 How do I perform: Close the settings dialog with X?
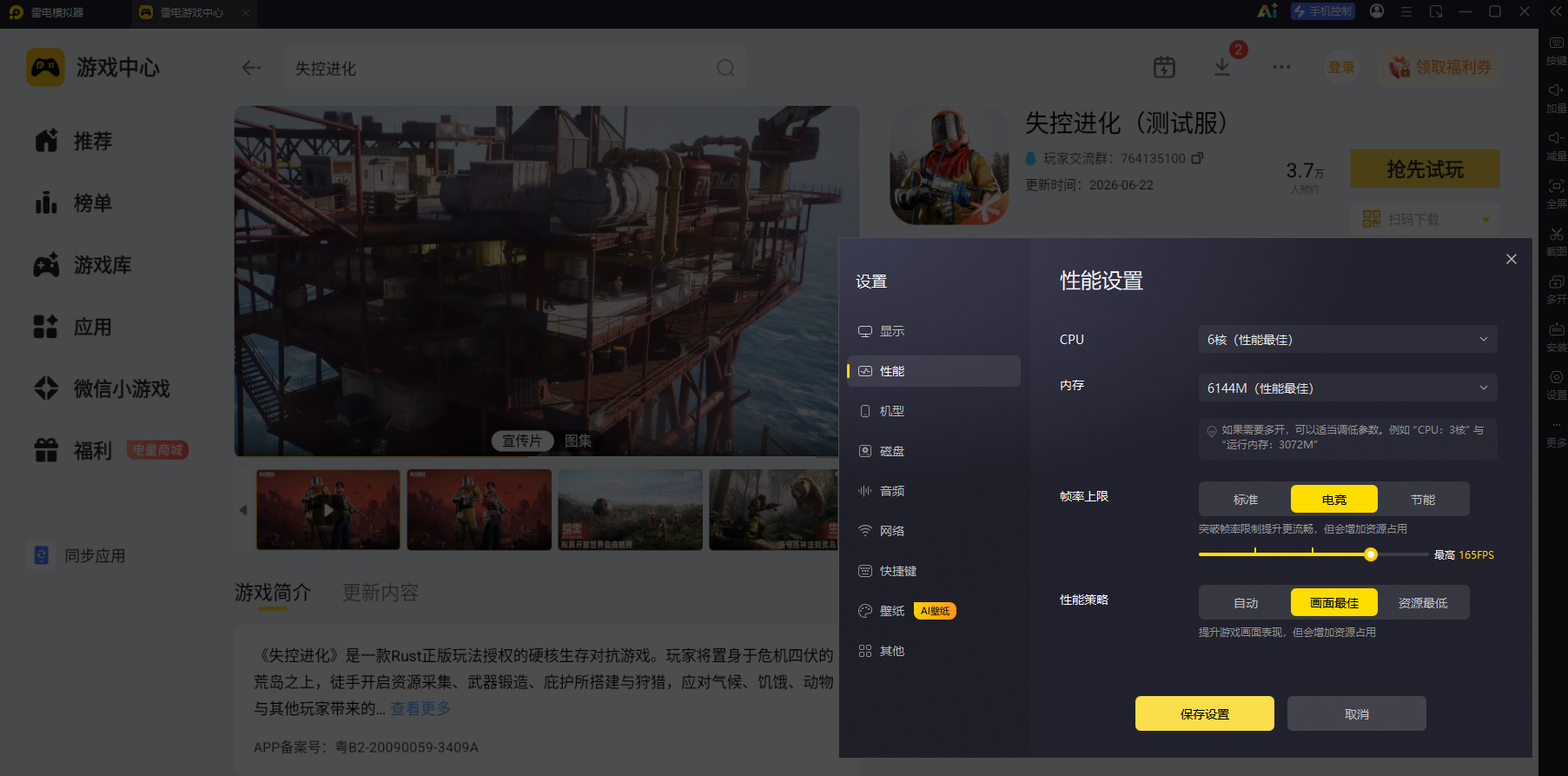pyautogui.click(x=1512, y=259)
